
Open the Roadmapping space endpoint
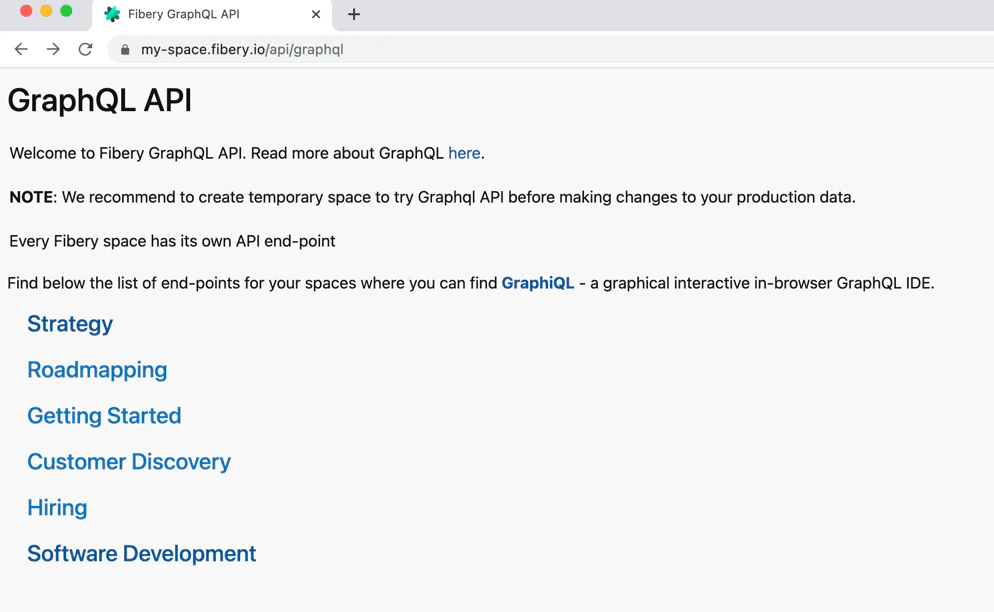coord(97,370)
